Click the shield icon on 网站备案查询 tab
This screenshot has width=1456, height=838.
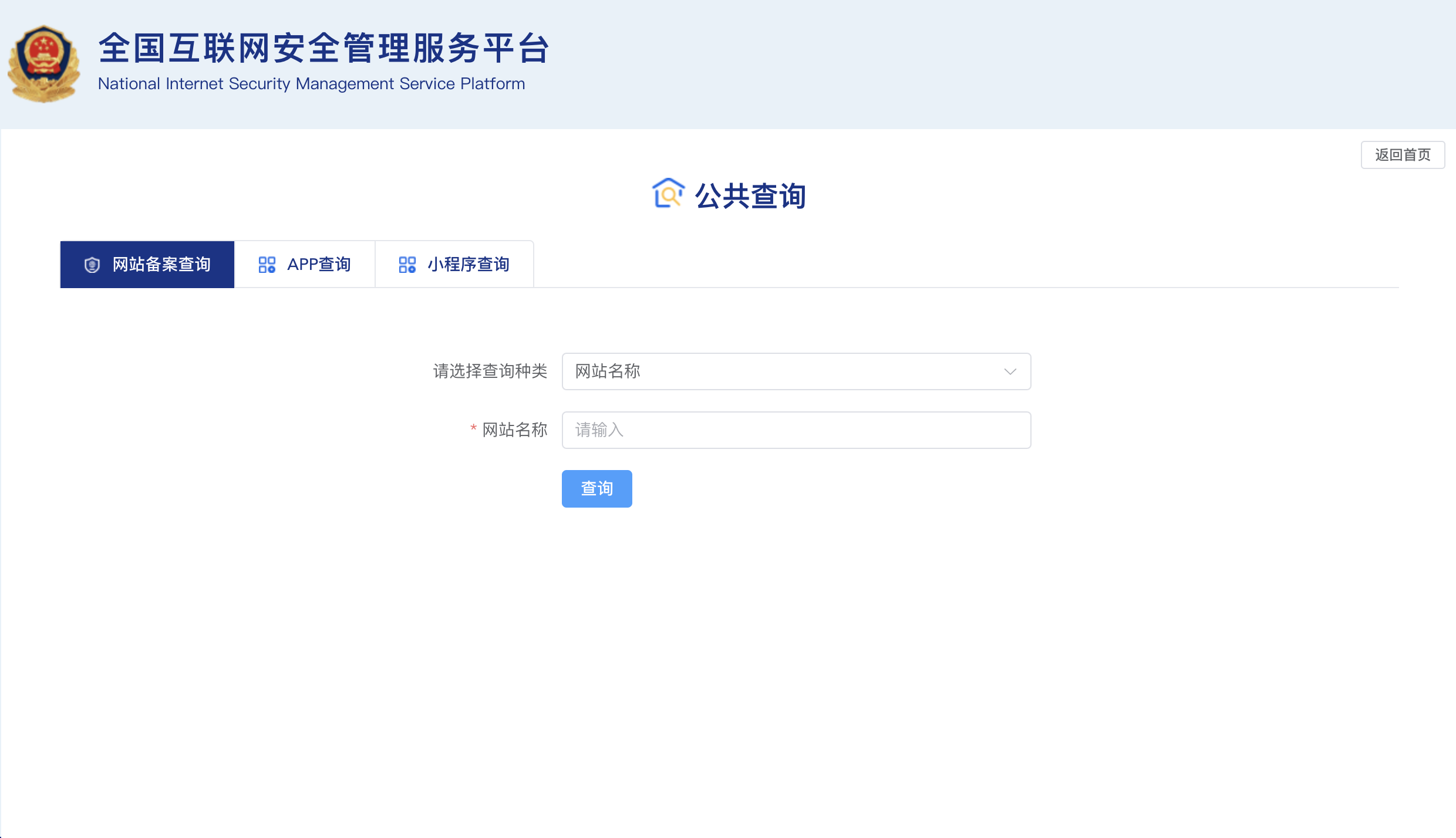click(x=92, y=264)
